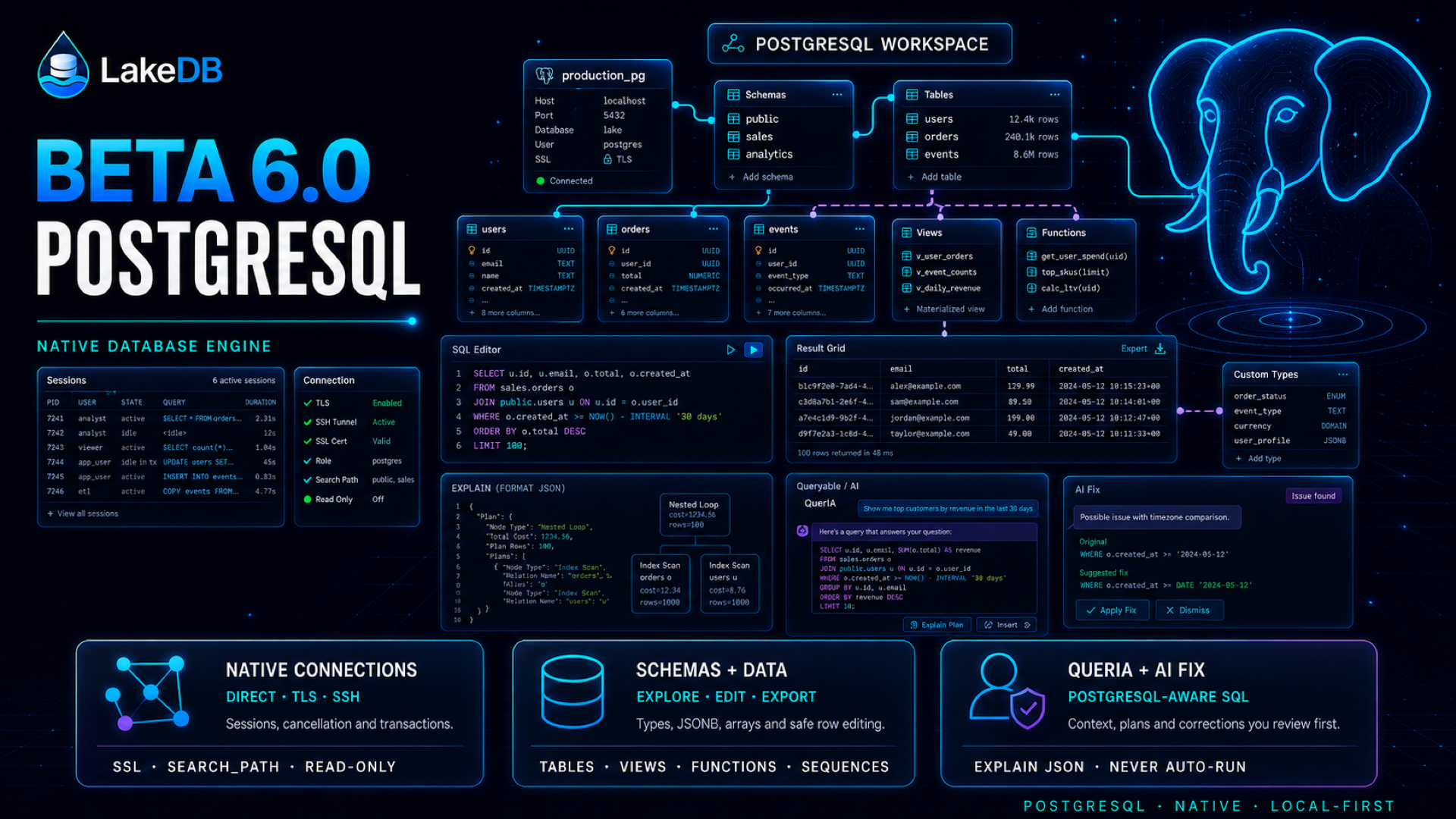This screenshot has height=819, width=1456.
Task: Toggle the Read Only indicator
Action: point(308,500)
